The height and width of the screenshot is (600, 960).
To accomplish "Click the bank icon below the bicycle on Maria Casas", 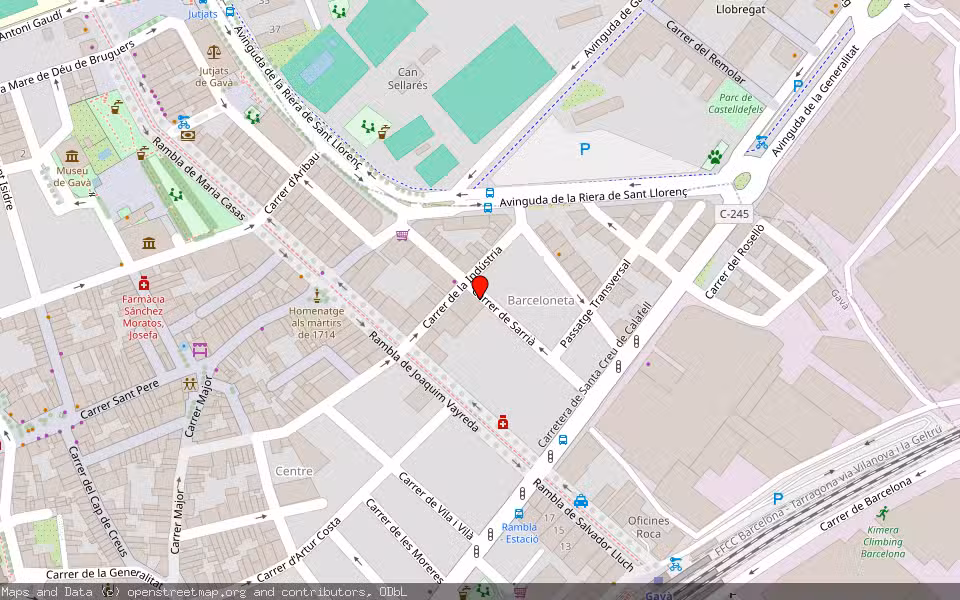I will pos(187,135).
